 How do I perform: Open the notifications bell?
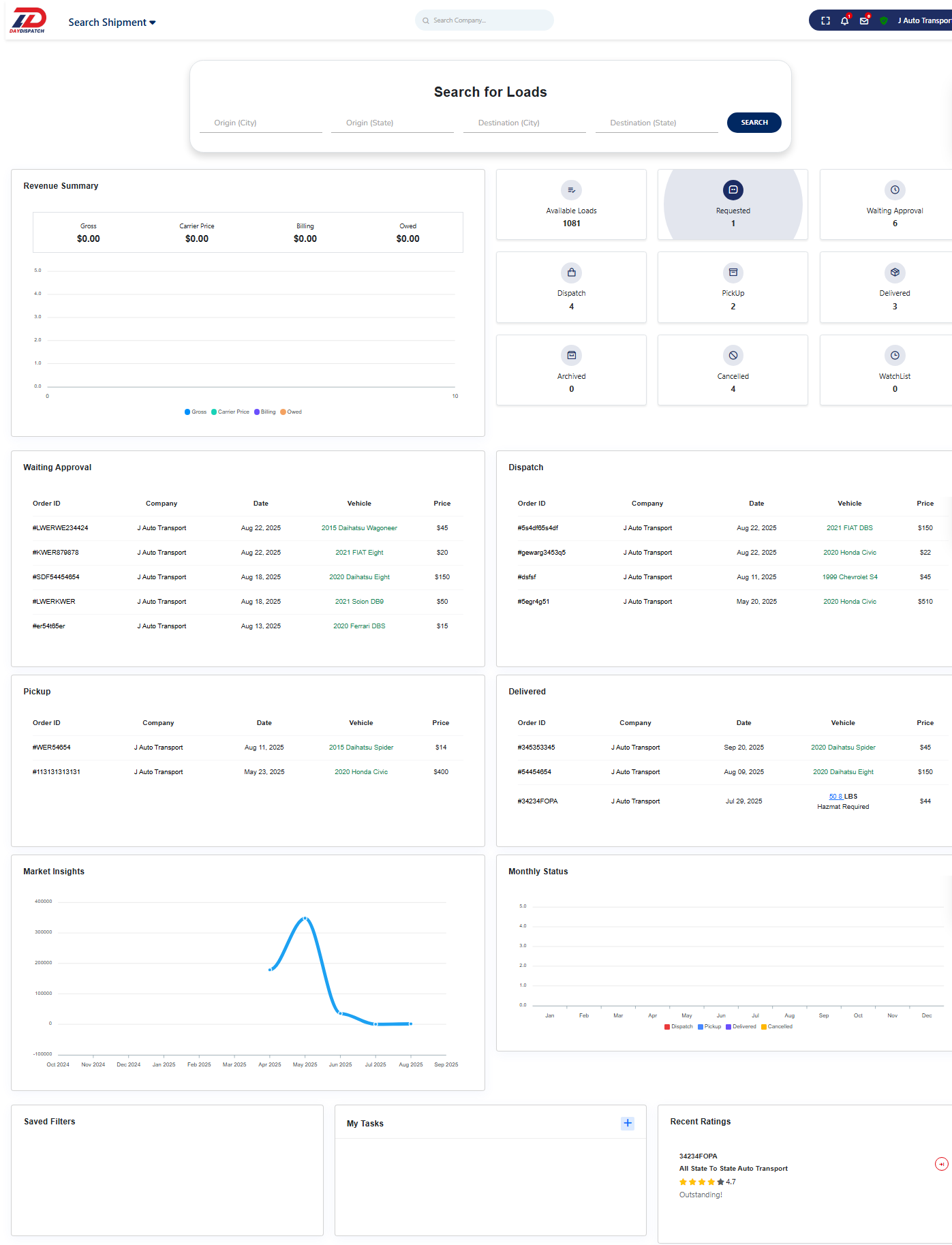(x=844, y=20)
